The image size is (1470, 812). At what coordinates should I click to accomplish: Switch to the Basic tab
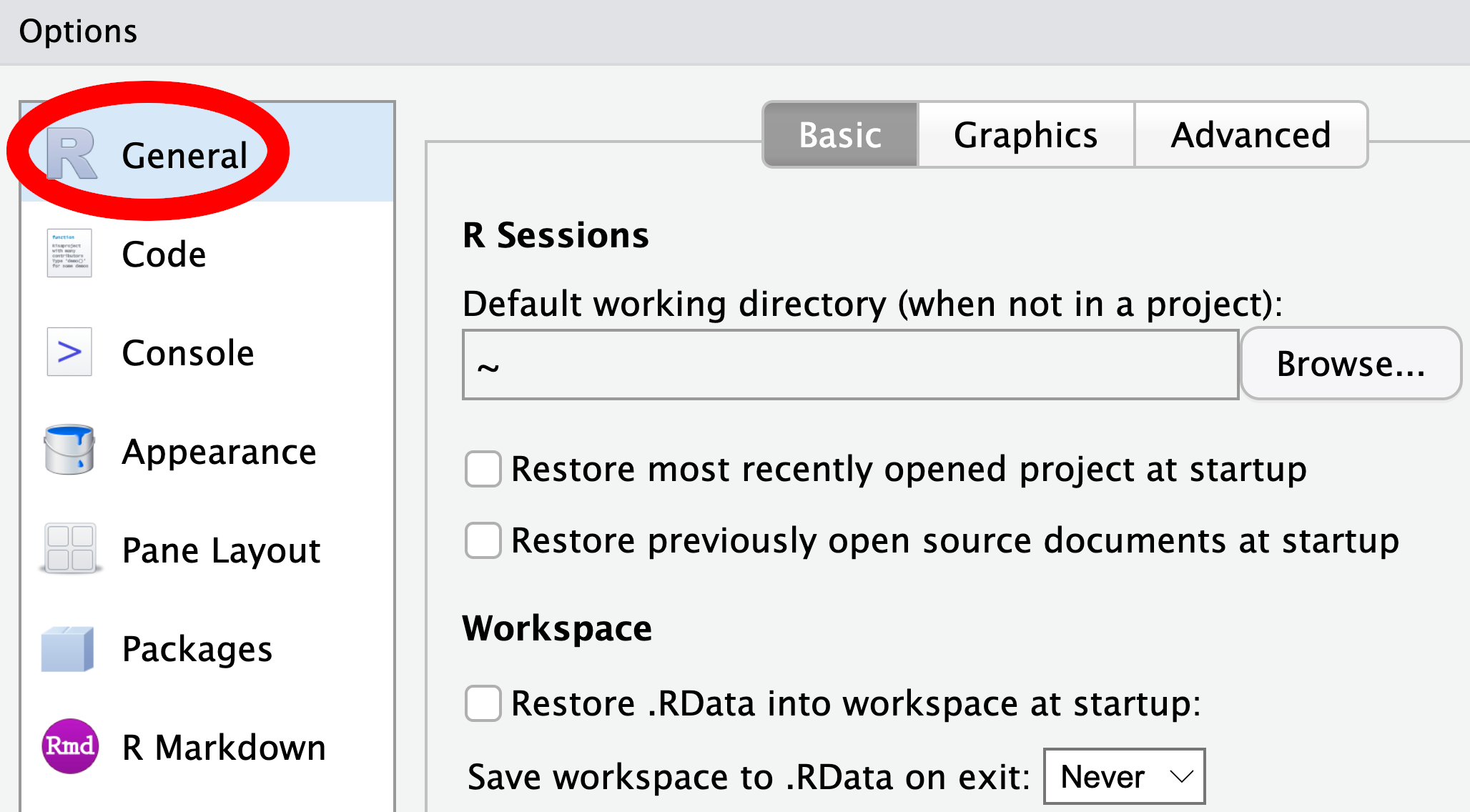(840, 134)
